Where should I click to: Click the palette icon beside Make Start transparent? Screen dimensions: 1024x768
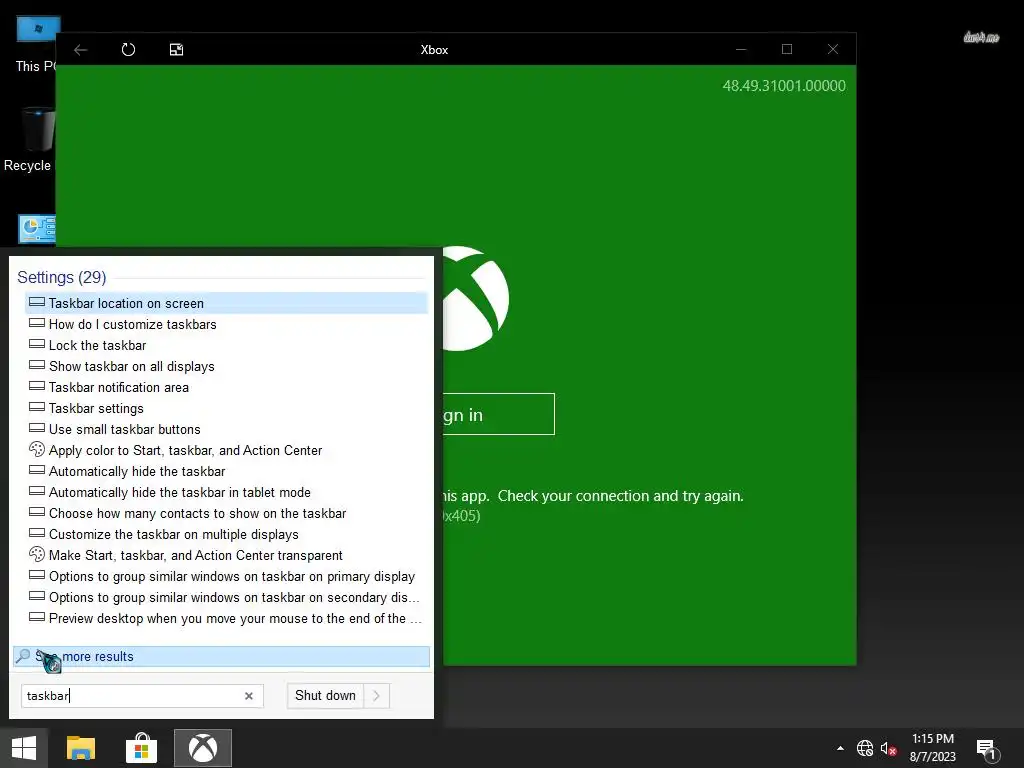click(37, 554)
